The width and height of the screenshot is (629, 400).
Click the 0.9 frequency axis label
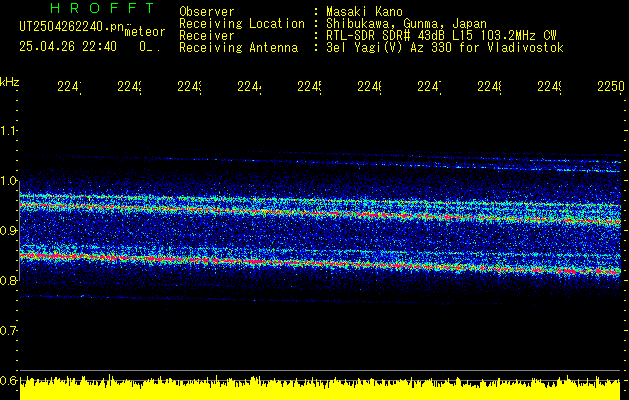[9, 230]
